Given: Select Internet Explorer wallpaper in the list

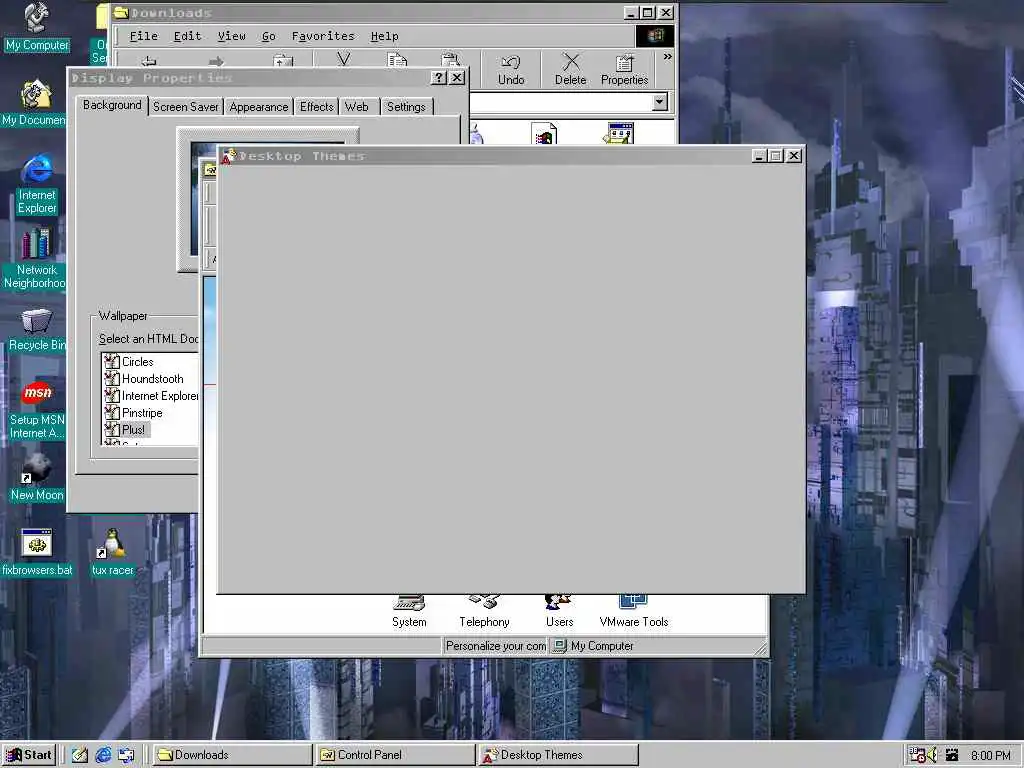Looking at the screenshot, I should coord(150,396).
